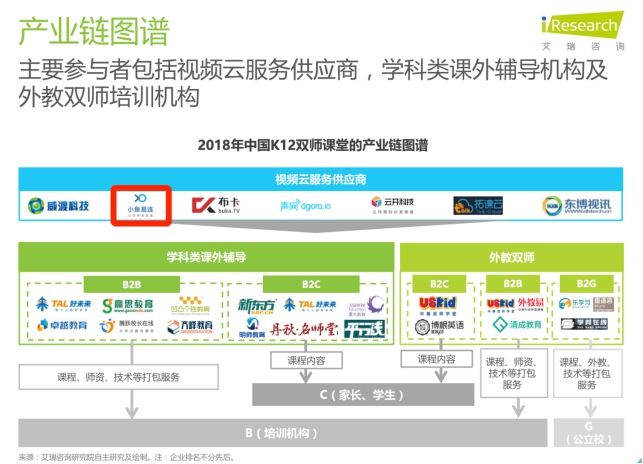
Task: Click the TAL好未来 logo under 学科类 B2C
Action: [310, 305]
